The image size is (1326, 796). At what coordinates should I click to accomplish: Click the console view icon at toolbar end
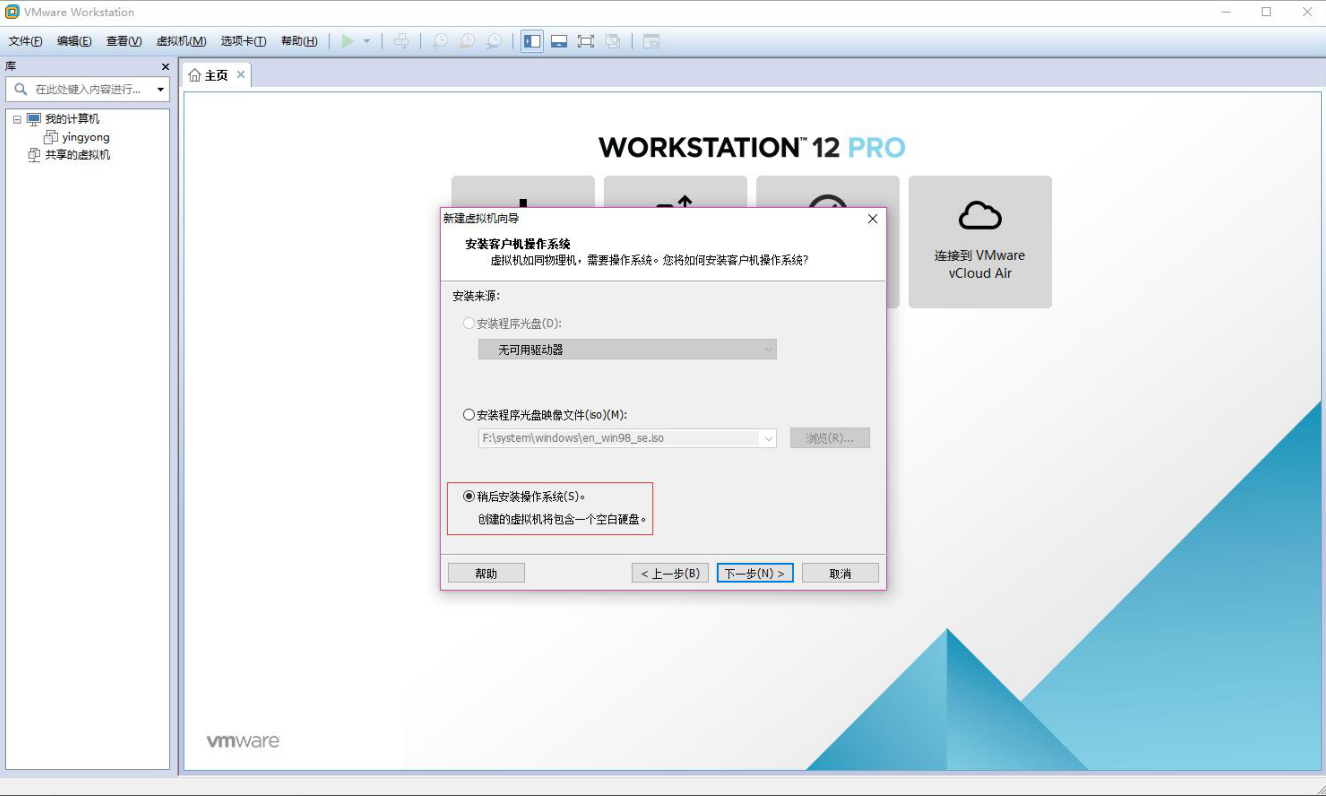(651, 41)
